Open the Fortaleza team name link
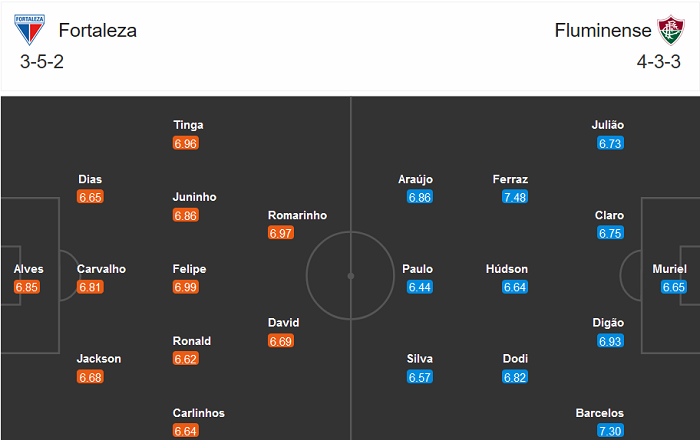Viewport: 700px width, 440px height. [97, 30]
